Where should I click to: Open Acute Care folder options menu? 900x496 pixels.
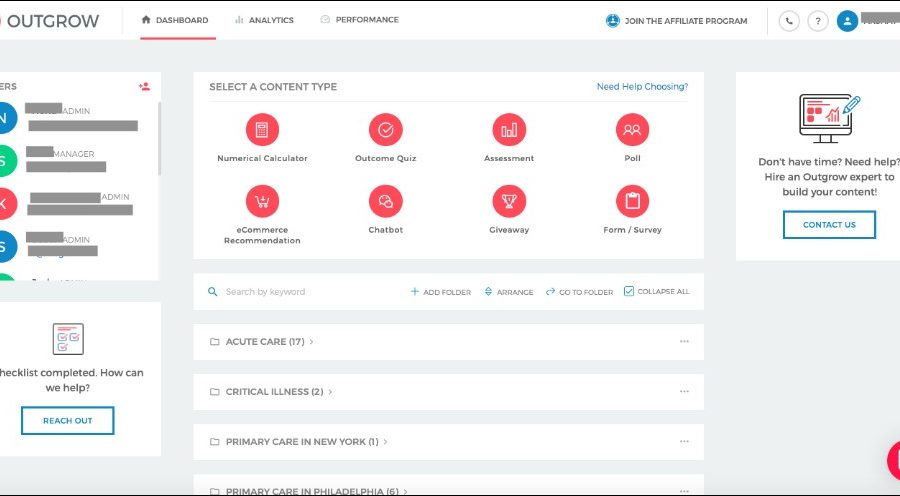pyautogui.click(x=684, y=342)
